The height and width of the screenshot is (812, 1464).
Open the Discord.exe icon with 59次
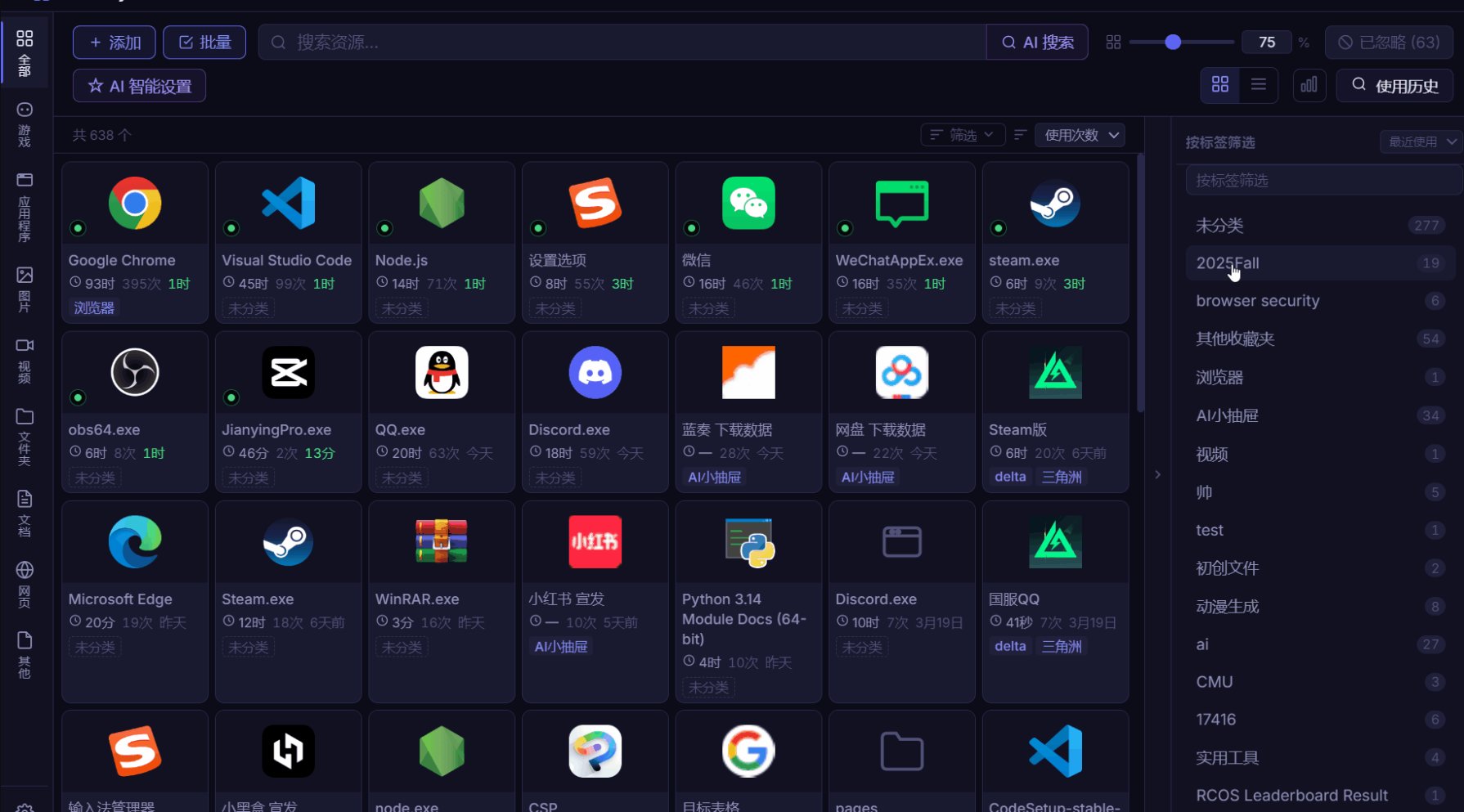tap(595, 372)
